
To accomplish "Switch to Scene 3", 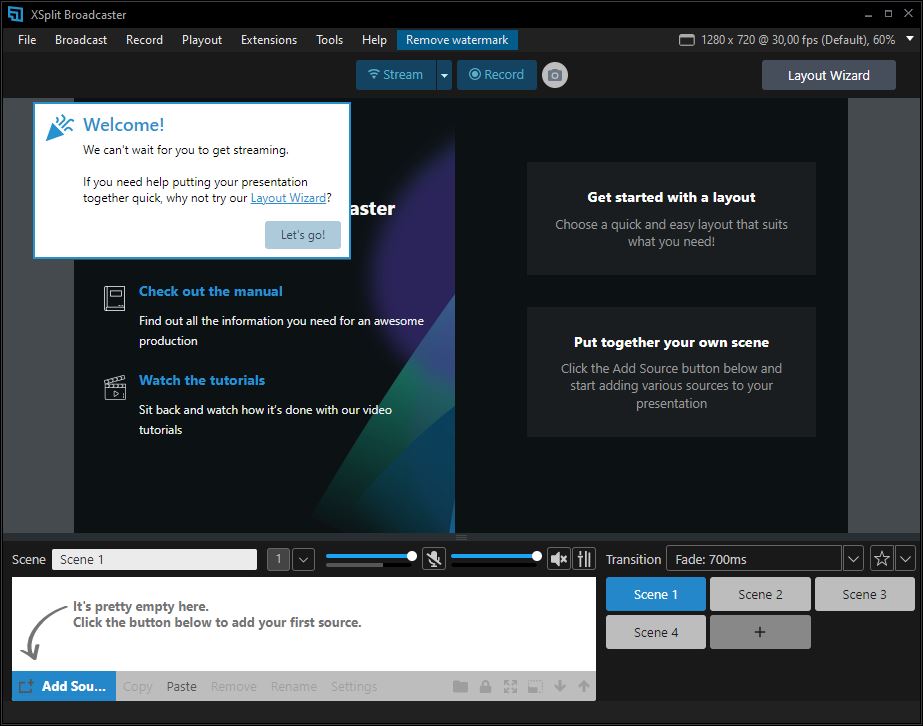I will pyautogui.click(x=864, y=594).
